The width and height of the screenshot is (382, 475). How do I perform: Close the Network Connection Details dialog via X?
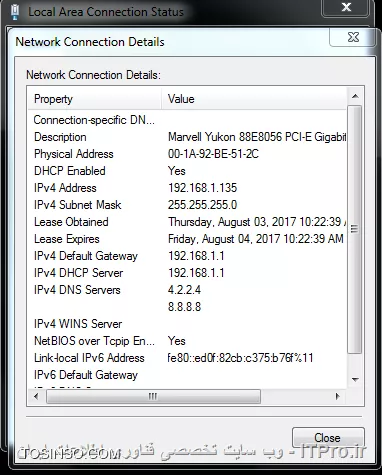coord(353,37)
